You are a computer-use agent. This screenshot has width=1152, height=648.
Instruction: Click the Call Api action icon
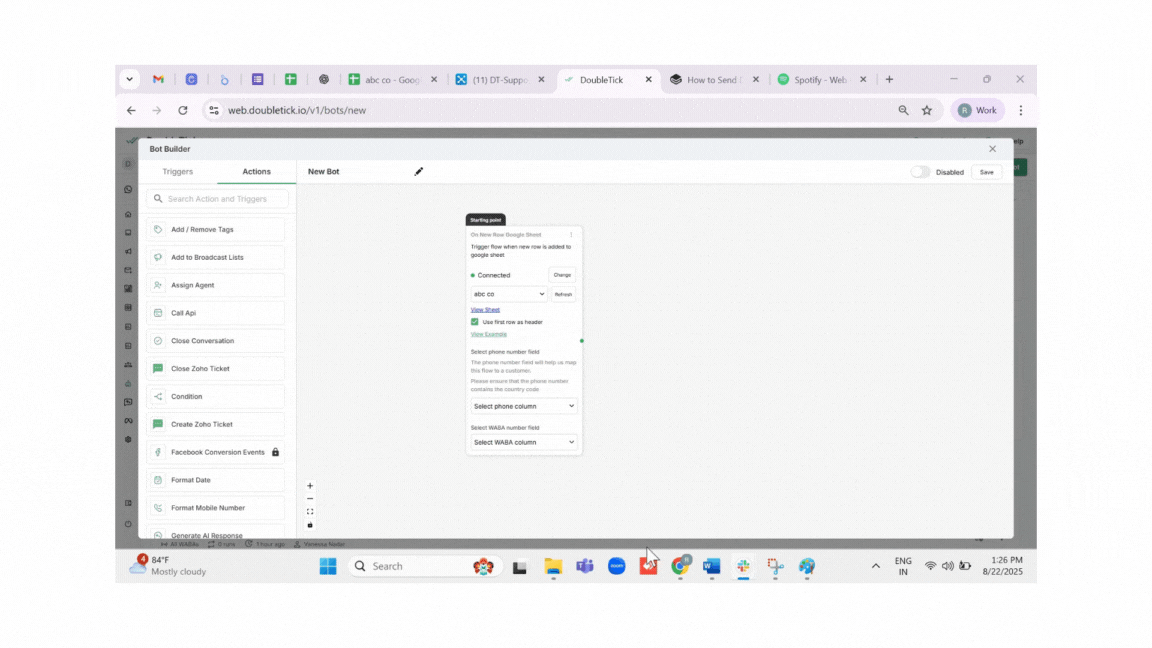158,313
